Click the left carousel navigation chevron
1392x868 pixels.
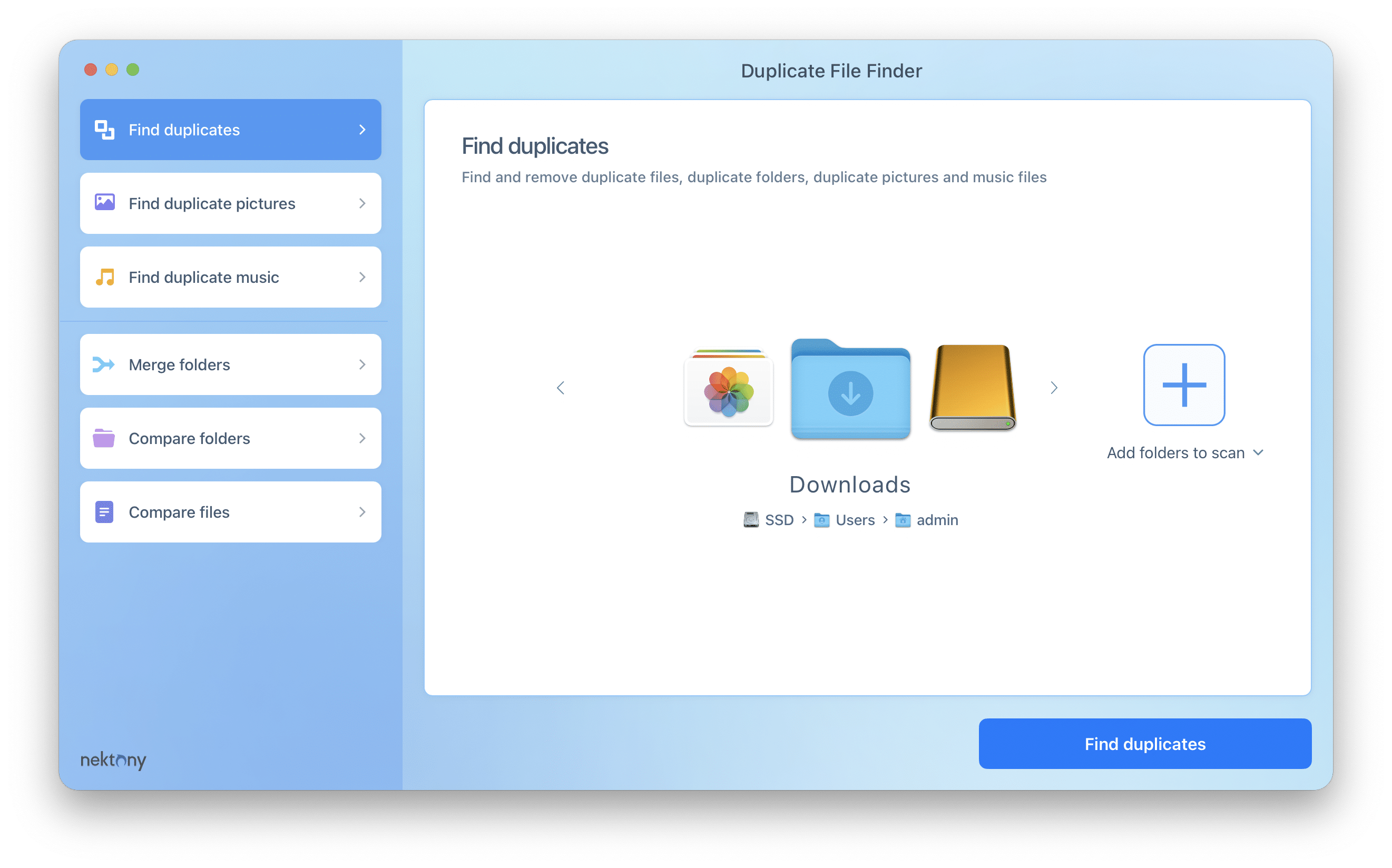[x=560, y=387]
